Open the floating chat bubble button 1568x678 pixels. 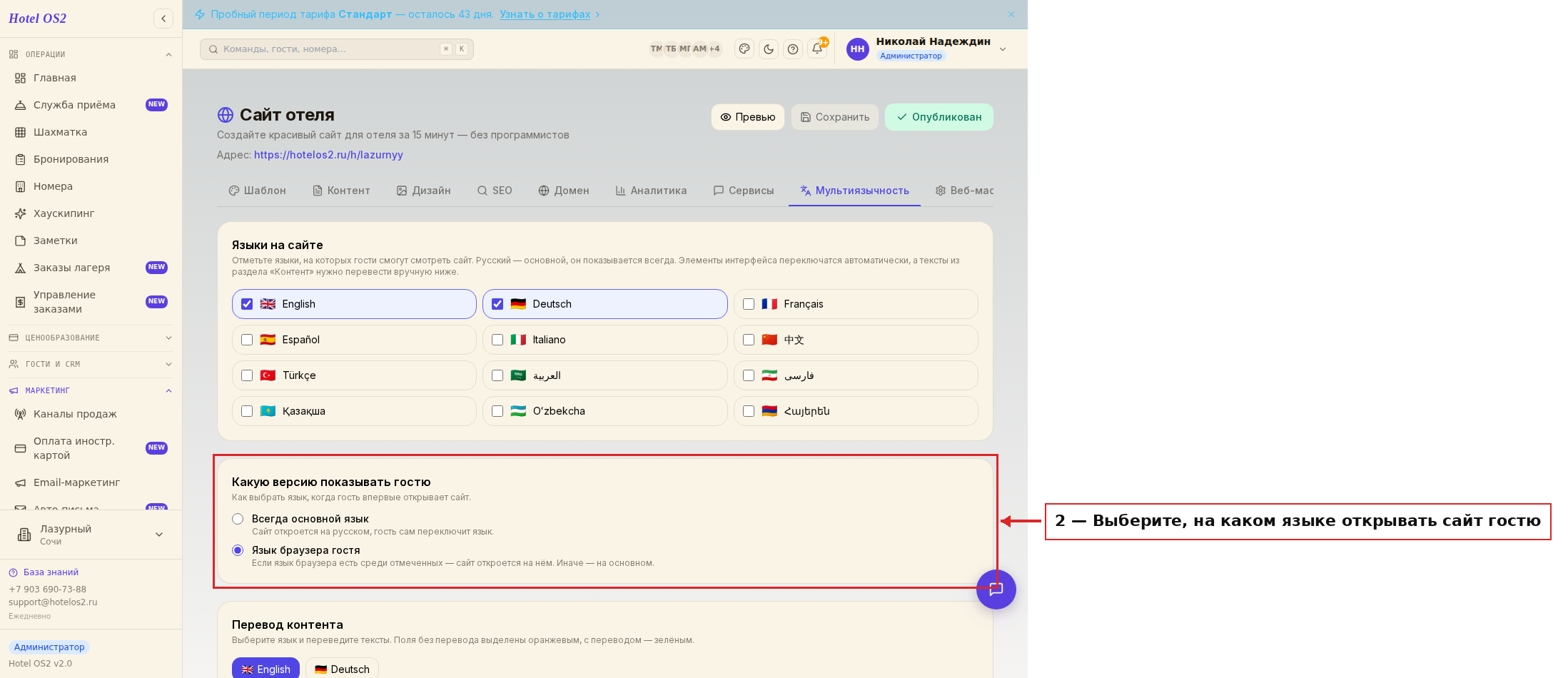pyautogui.click(x=996, y=590)
